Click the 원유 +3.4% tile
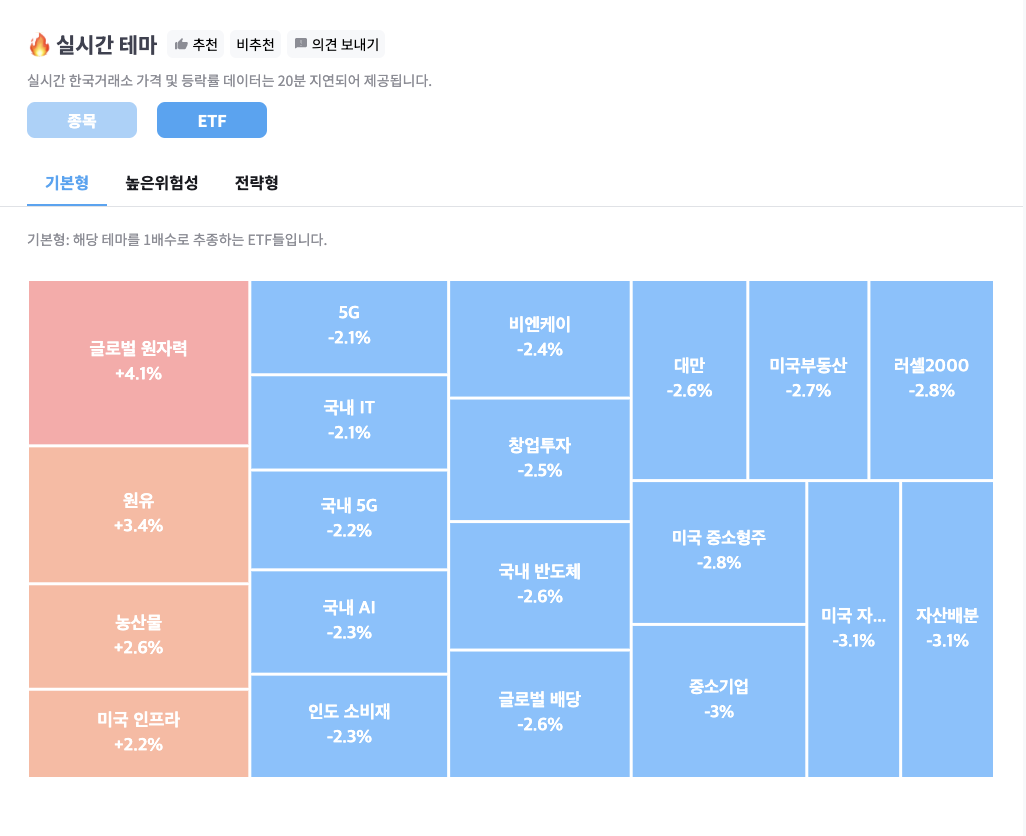Screen dimensions: 1026x836 click(x=138, y=514)
